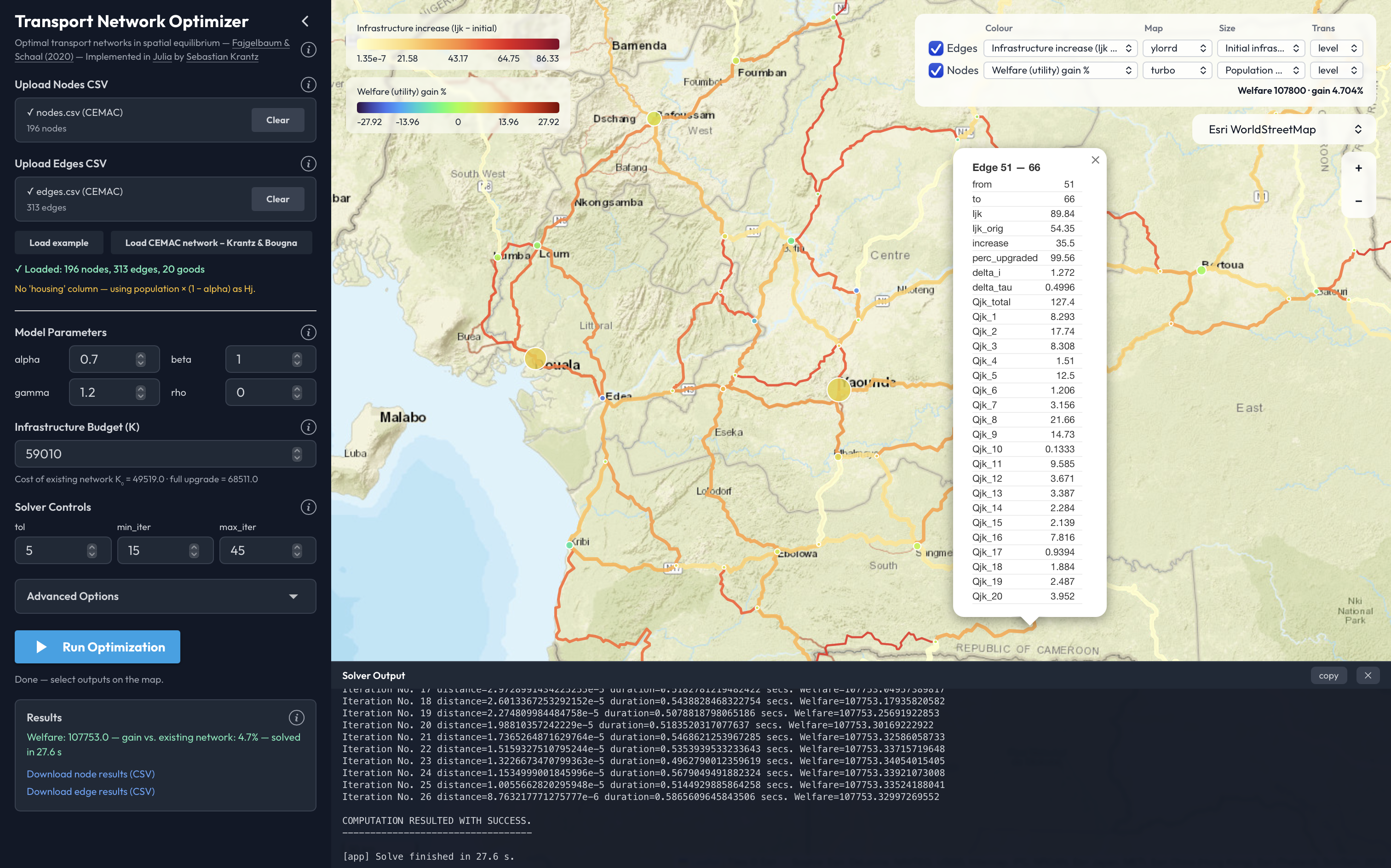Open the turbo colour map dropdown

[1178, 71]
